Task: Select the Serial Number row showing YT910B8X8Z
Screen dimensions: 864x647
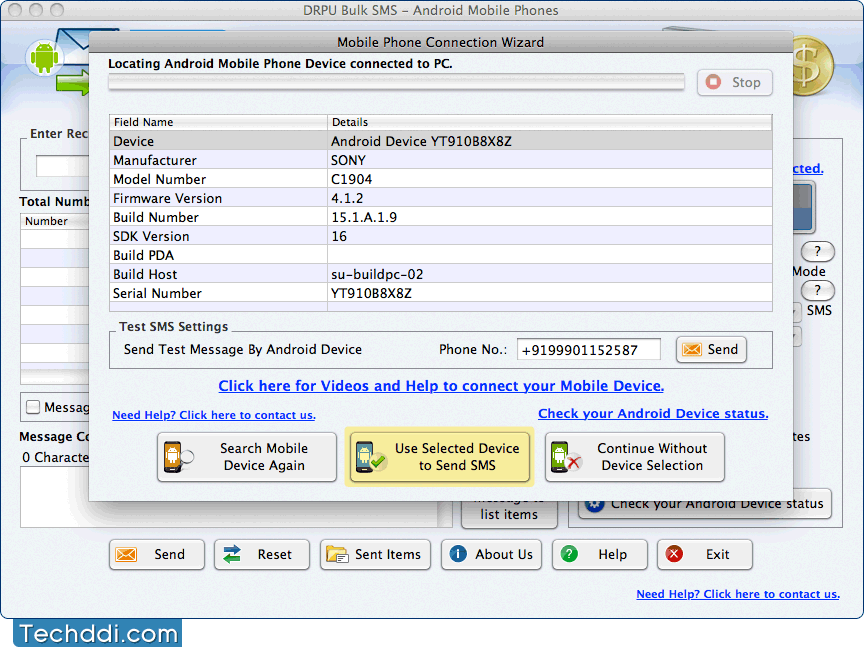Action: coord(441,293)
